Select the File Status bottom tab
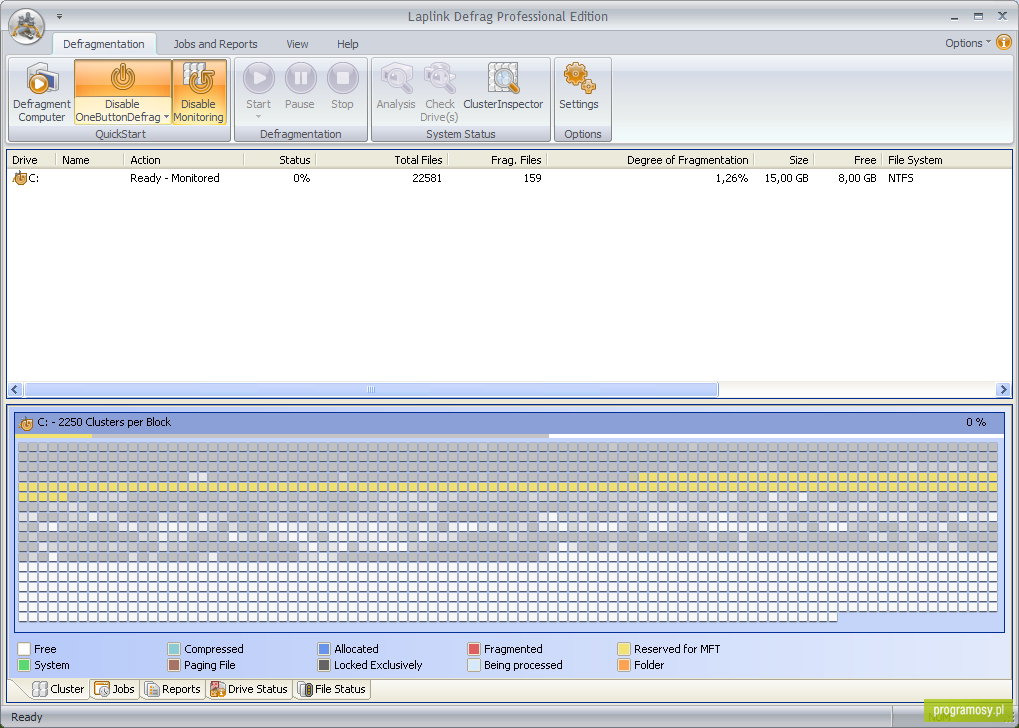This screenshot has height=728, width=1019. coord(332,689)
